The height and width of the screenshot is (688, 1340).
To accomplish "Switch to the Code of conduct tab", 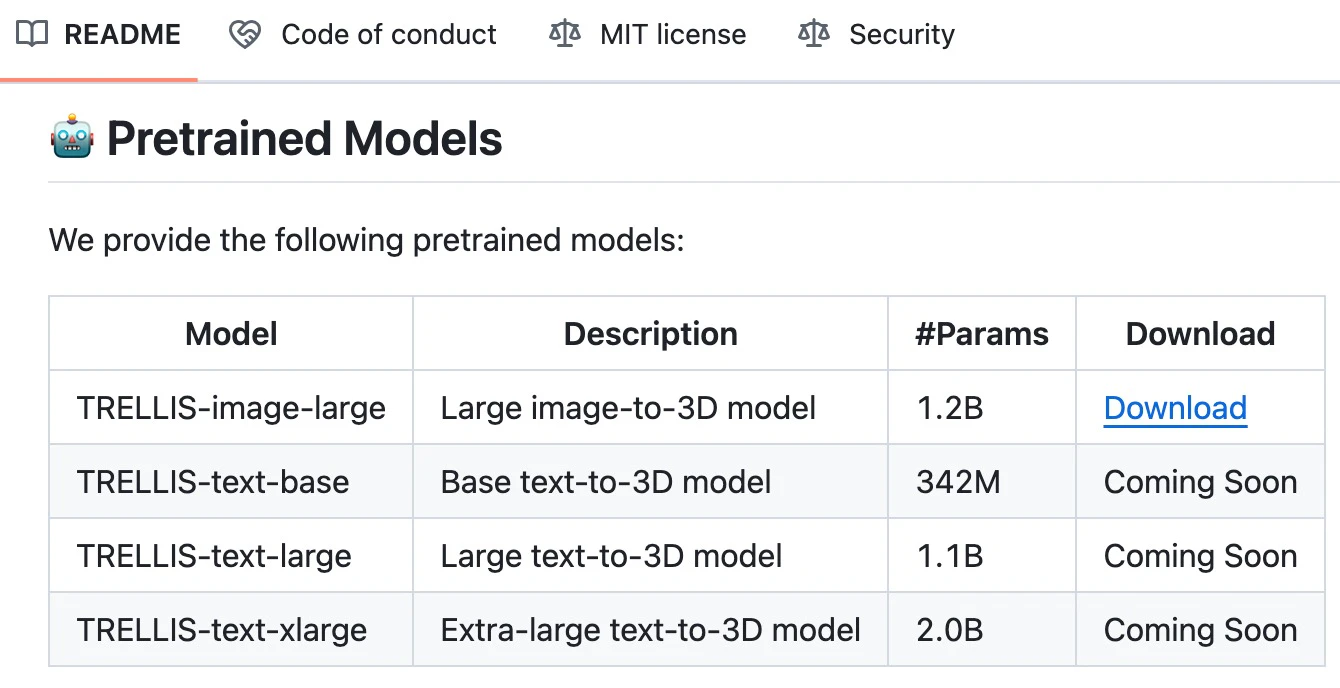I will (363, 35).
